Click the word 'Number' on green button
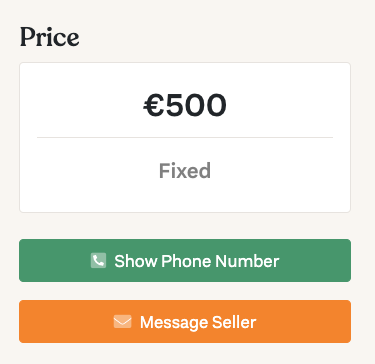Image resolution: width=375 pixels, height=364 pixels. click(x=247, y=261)
